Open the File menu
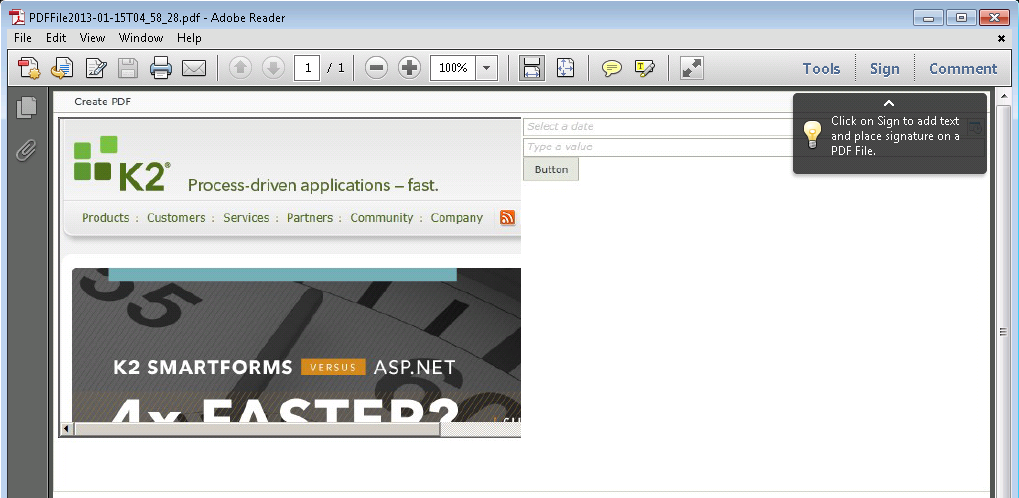1019x498 pixels. click(23, 38)
